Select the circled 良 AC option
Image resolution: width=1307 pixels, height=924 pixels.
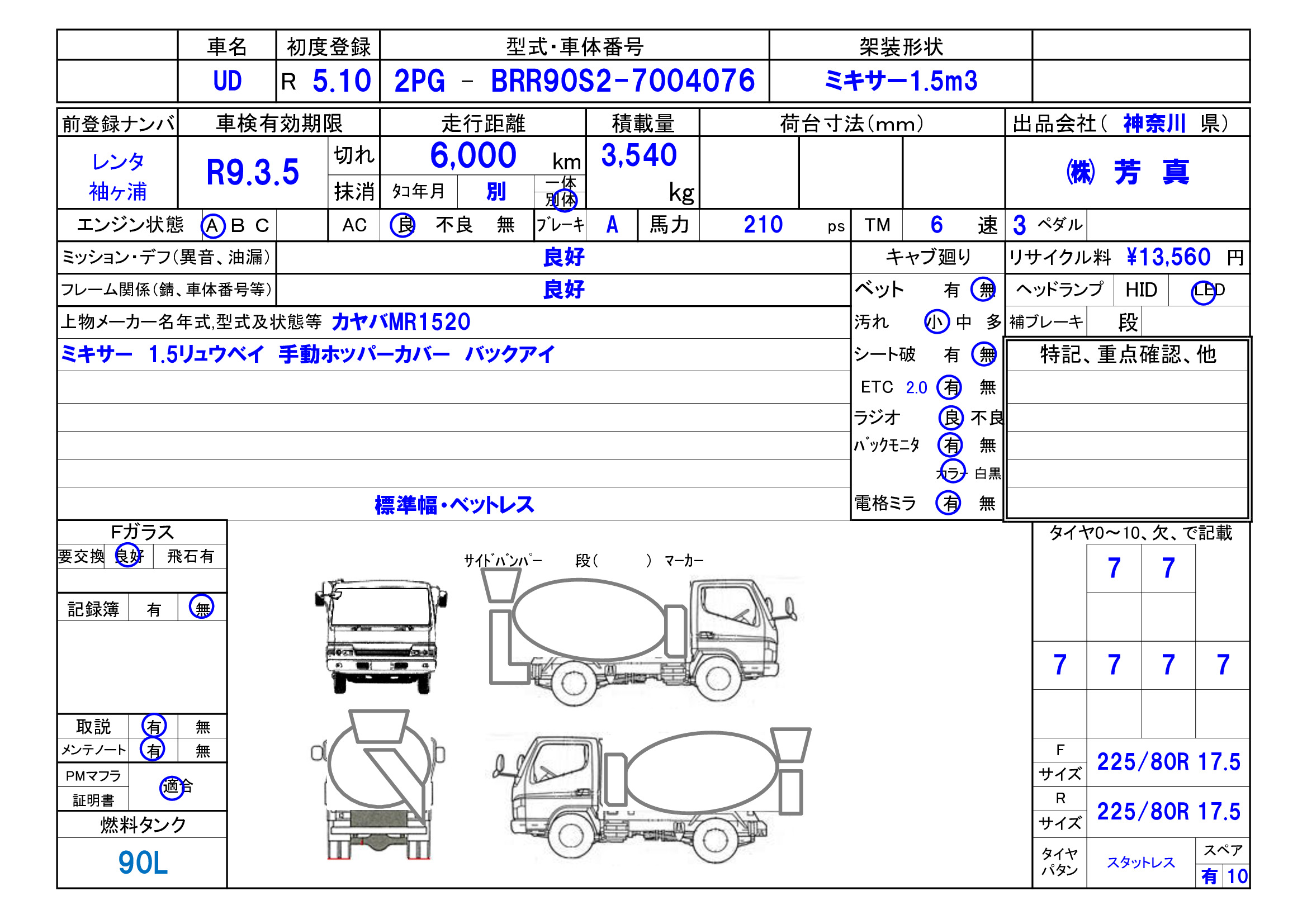404,225
